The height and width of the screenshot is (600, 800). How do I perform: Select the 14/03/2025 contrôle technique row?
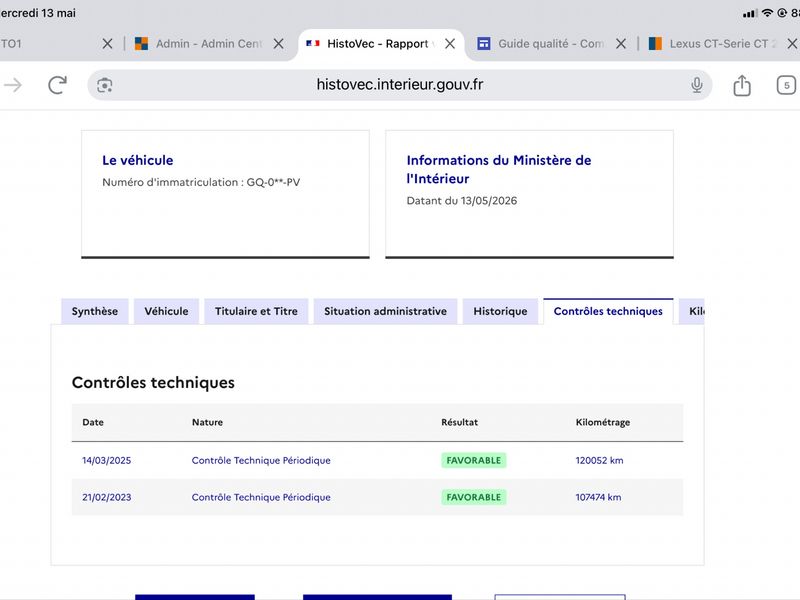point(377,460)
